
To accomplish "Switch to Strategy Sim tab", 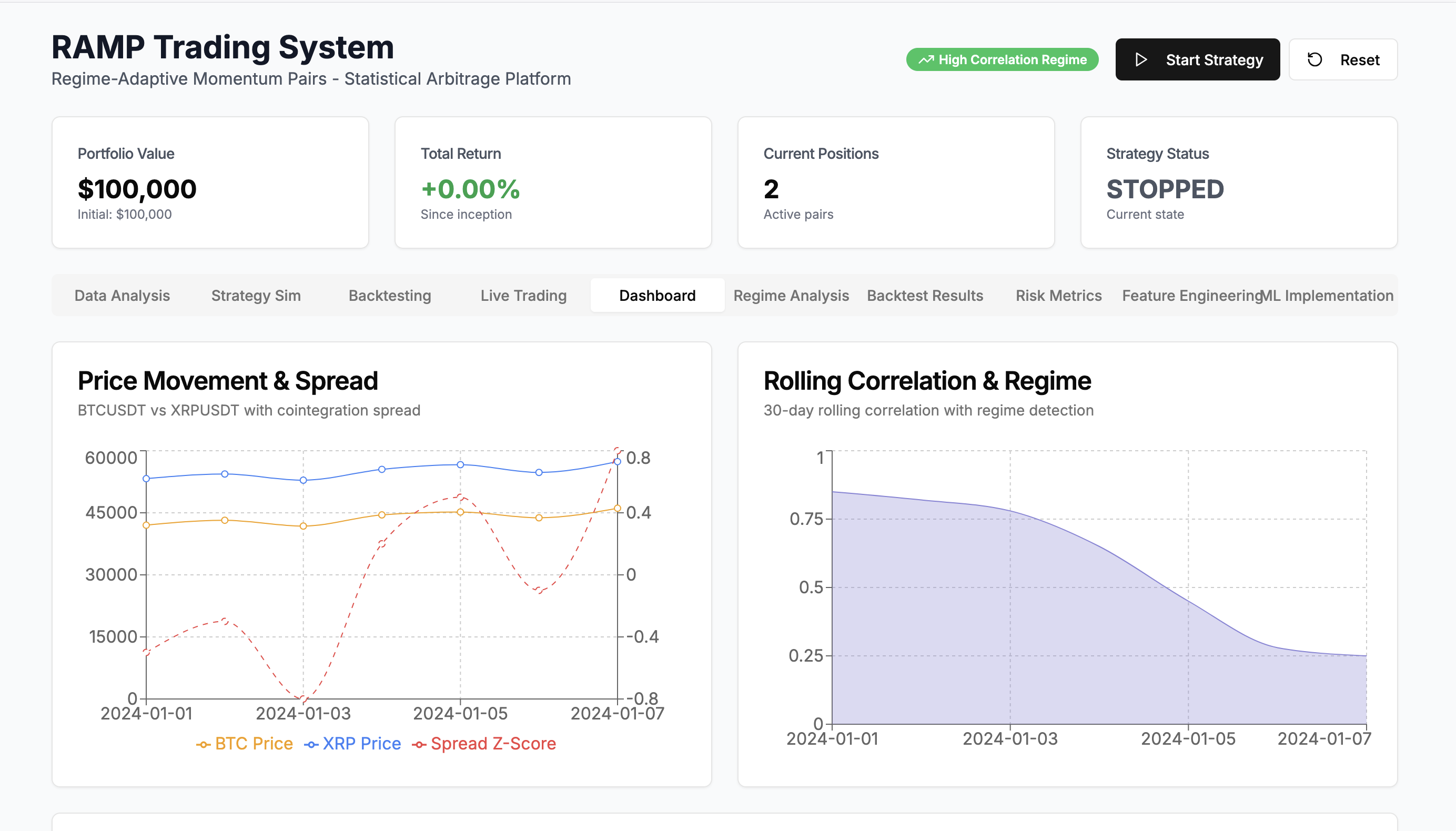I will click(256, 296).
